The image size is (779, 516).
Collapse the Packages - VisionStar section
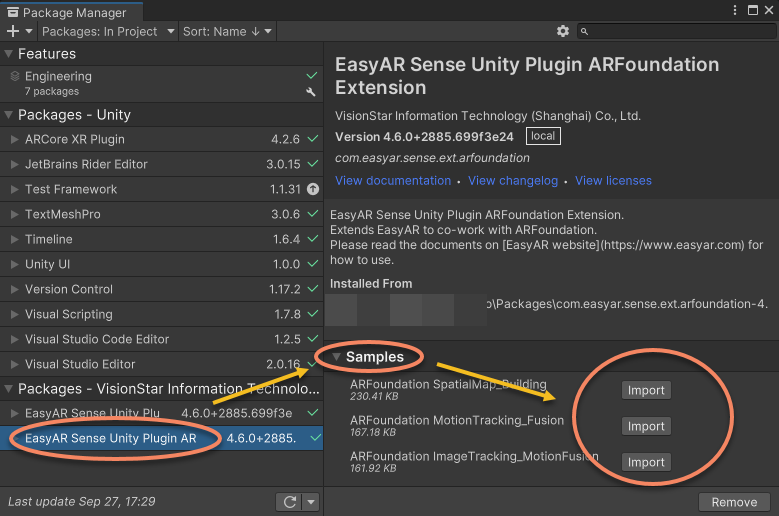tap(8, 389)
